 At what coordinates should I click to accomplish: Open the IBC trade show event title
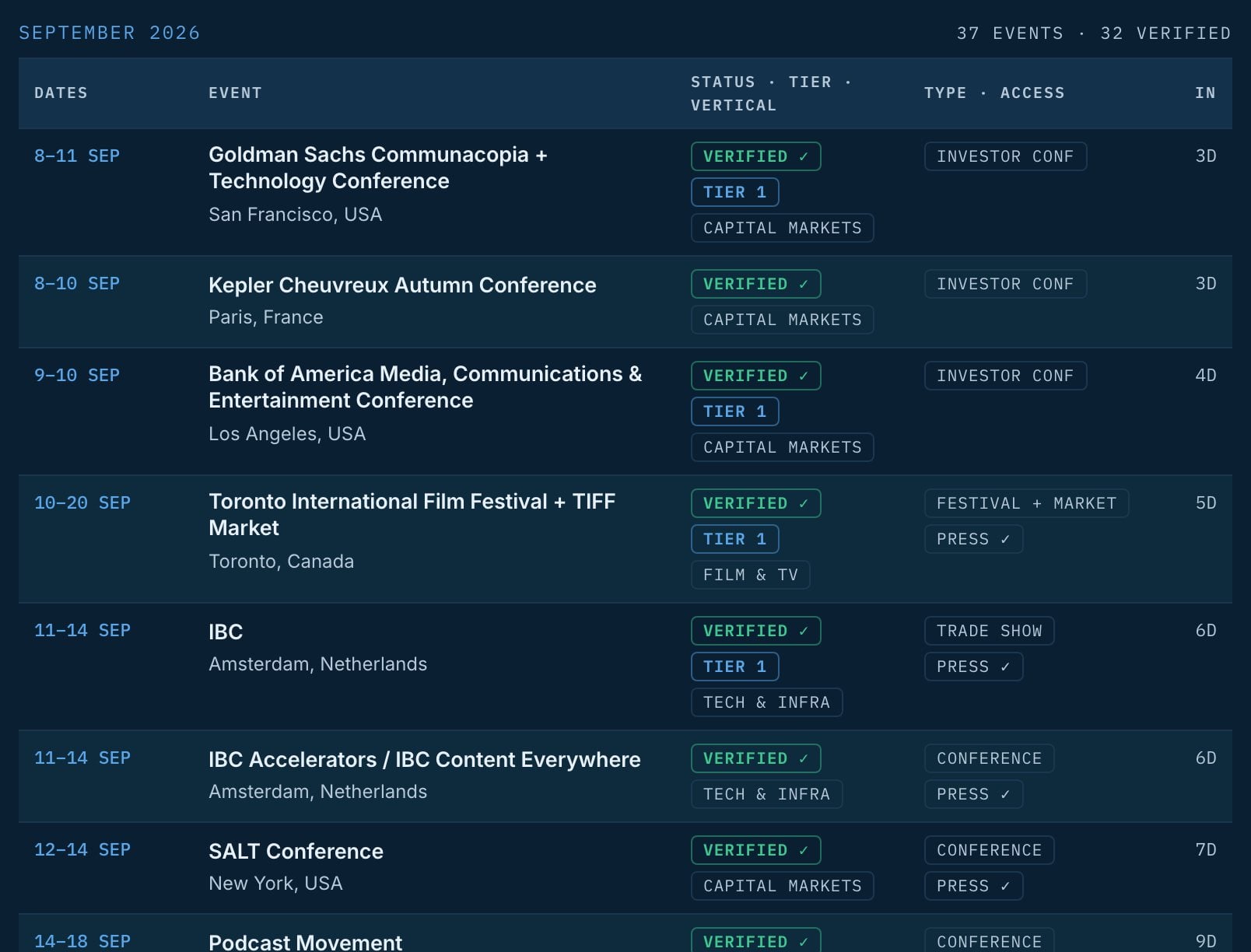tap(226, 632)
